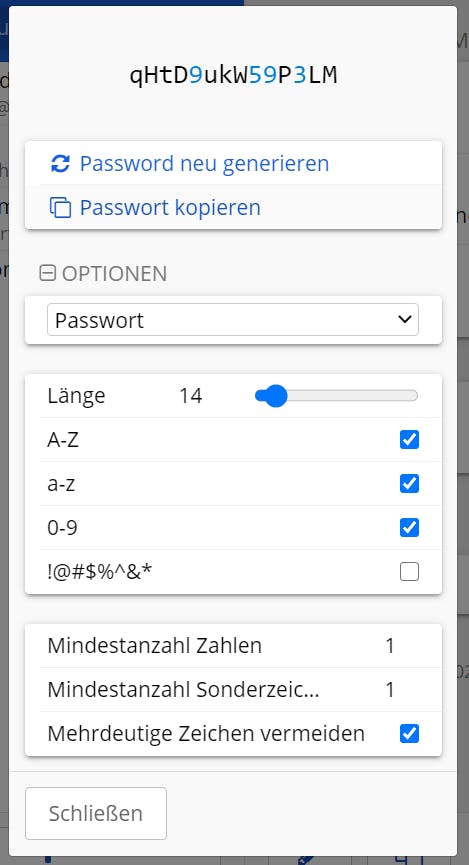Viewport: 469px width, 865px height.
Task: Uncheck the 0-9 numbers checkbox
Action: tap(409, 528)
